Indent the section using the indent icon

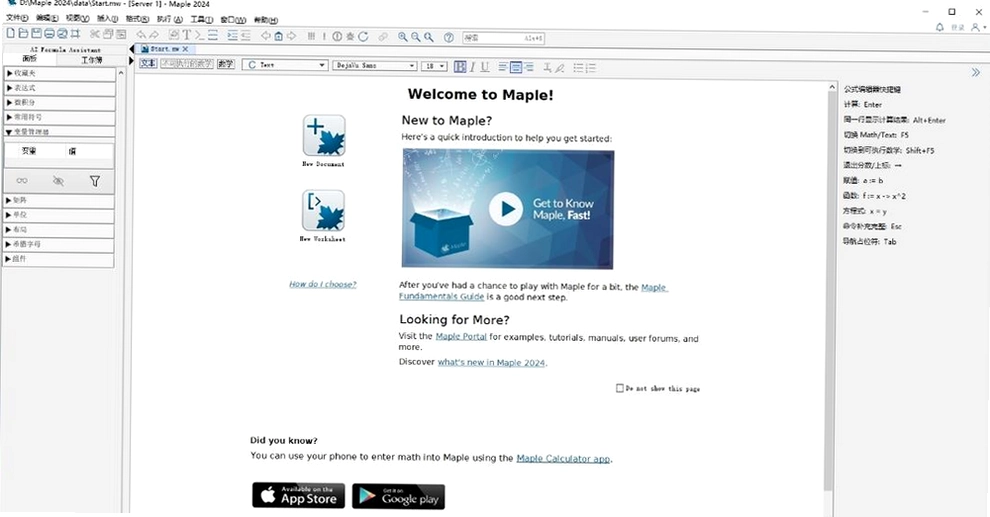tap(232, 36)
